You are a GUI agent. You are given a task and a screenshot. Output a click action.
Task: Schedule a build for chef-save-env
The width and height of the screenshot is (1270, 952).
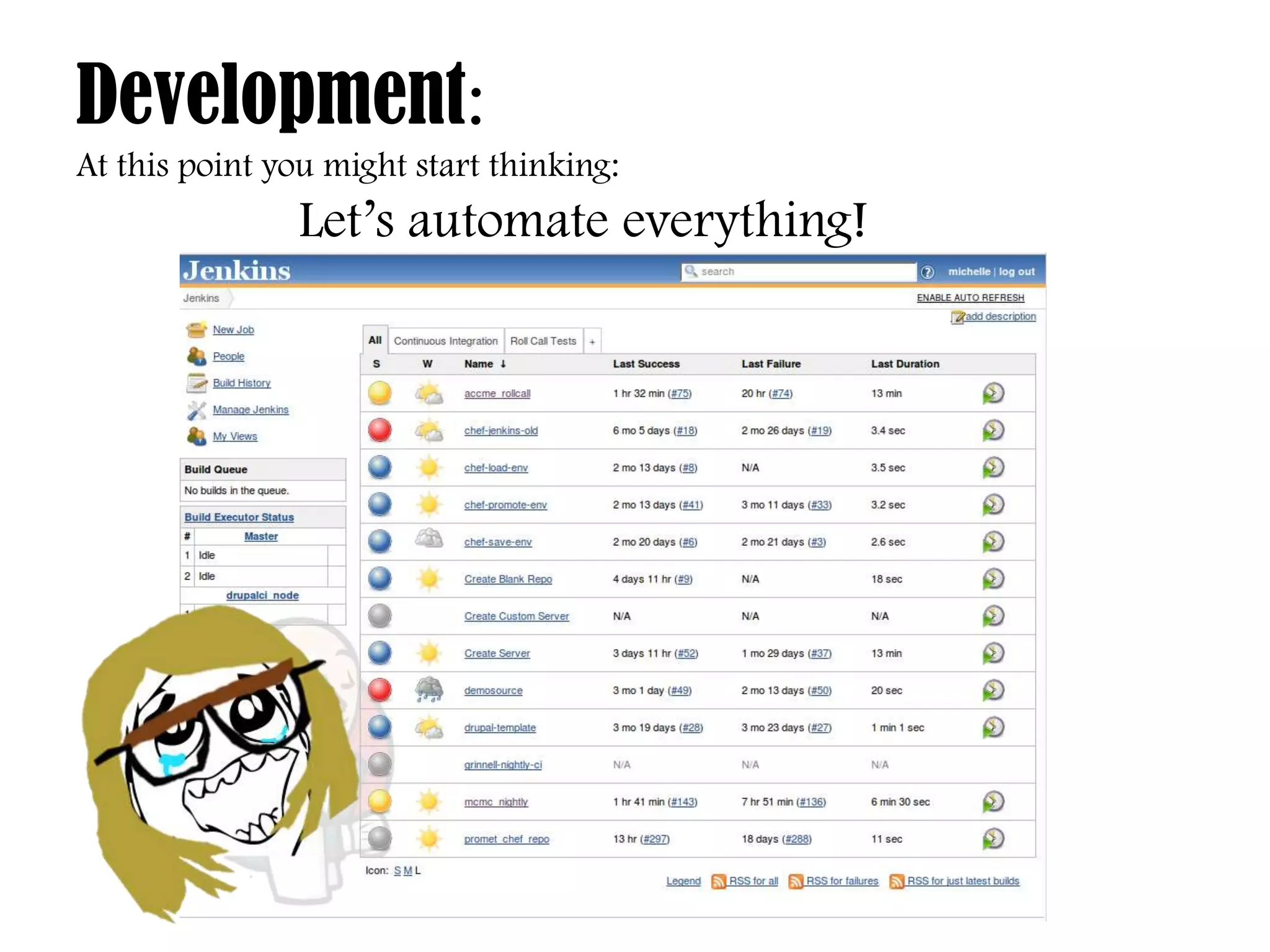[x=993, y=542]
